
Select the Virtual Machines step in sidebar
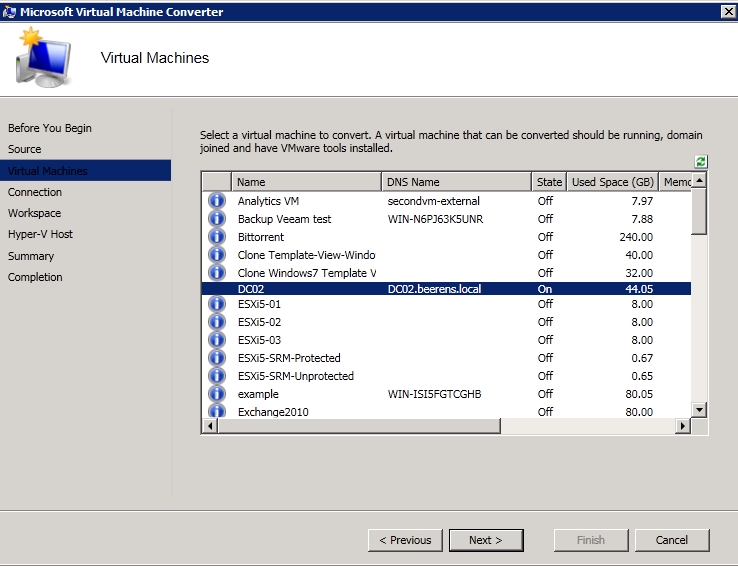coord(86,170)
